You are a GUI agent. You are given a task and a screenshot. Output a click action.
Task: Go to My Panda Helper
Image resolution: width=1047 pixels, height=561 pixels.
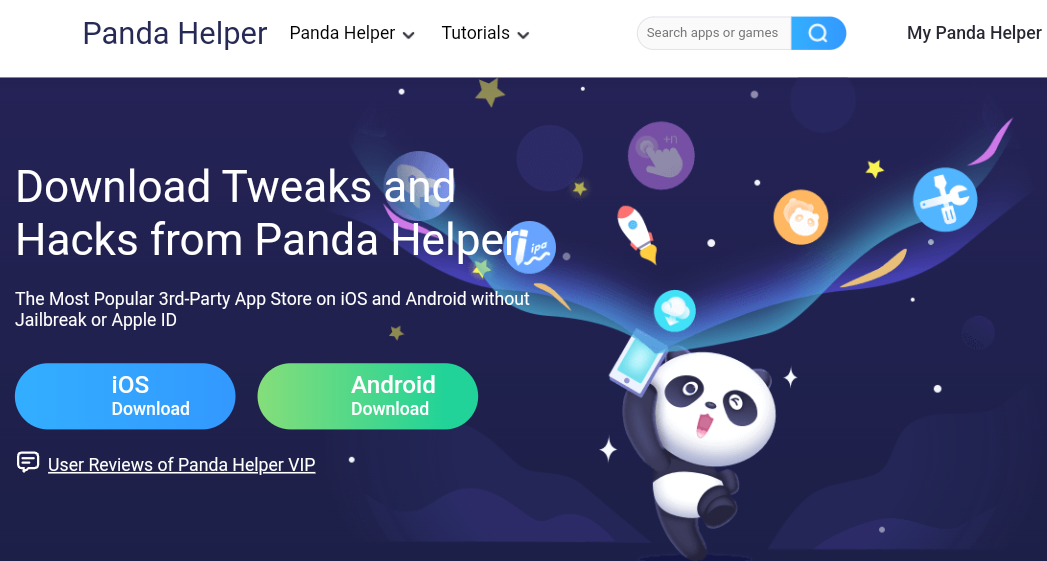pyautogui.click(x=974, y=33)
